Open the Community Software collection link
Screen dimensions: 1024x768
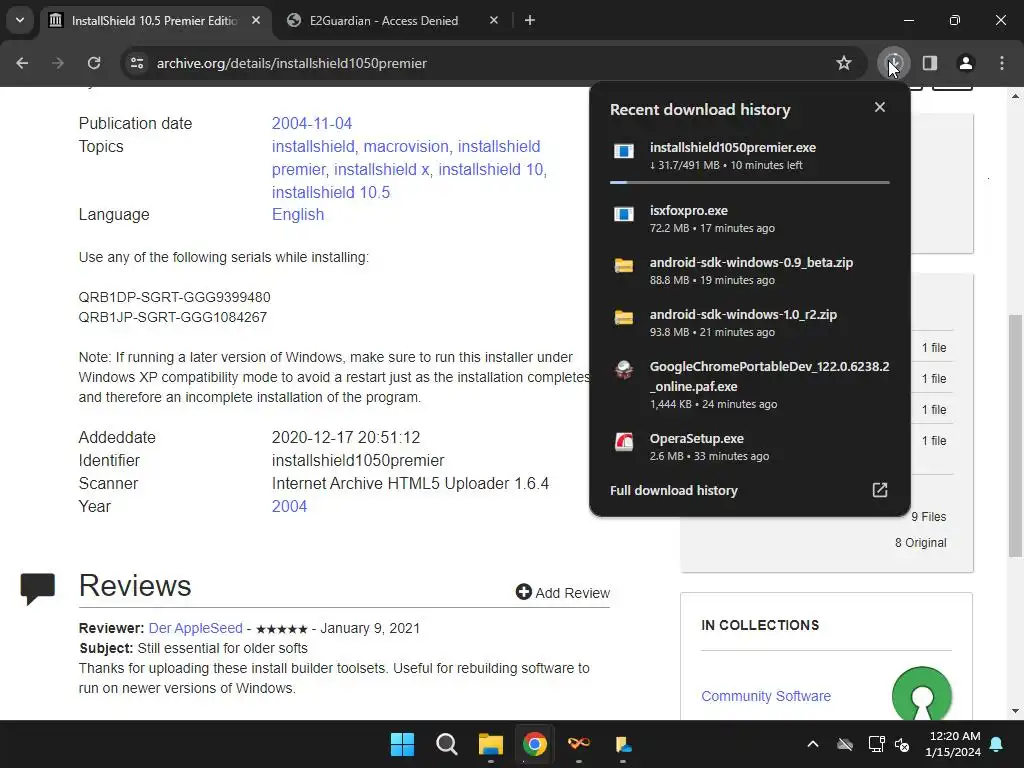766,696
